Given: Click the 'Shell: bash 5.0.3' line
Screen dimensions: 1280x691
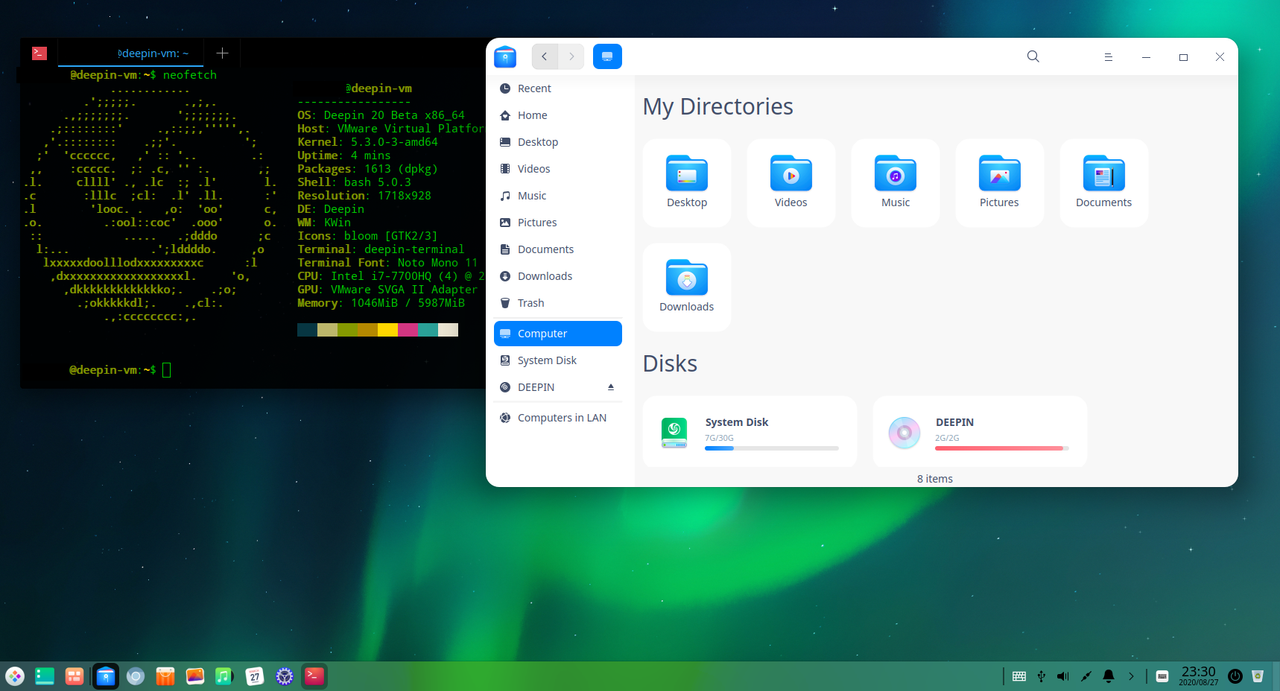Looking at the screenshot, I should [x=354, y=182].
